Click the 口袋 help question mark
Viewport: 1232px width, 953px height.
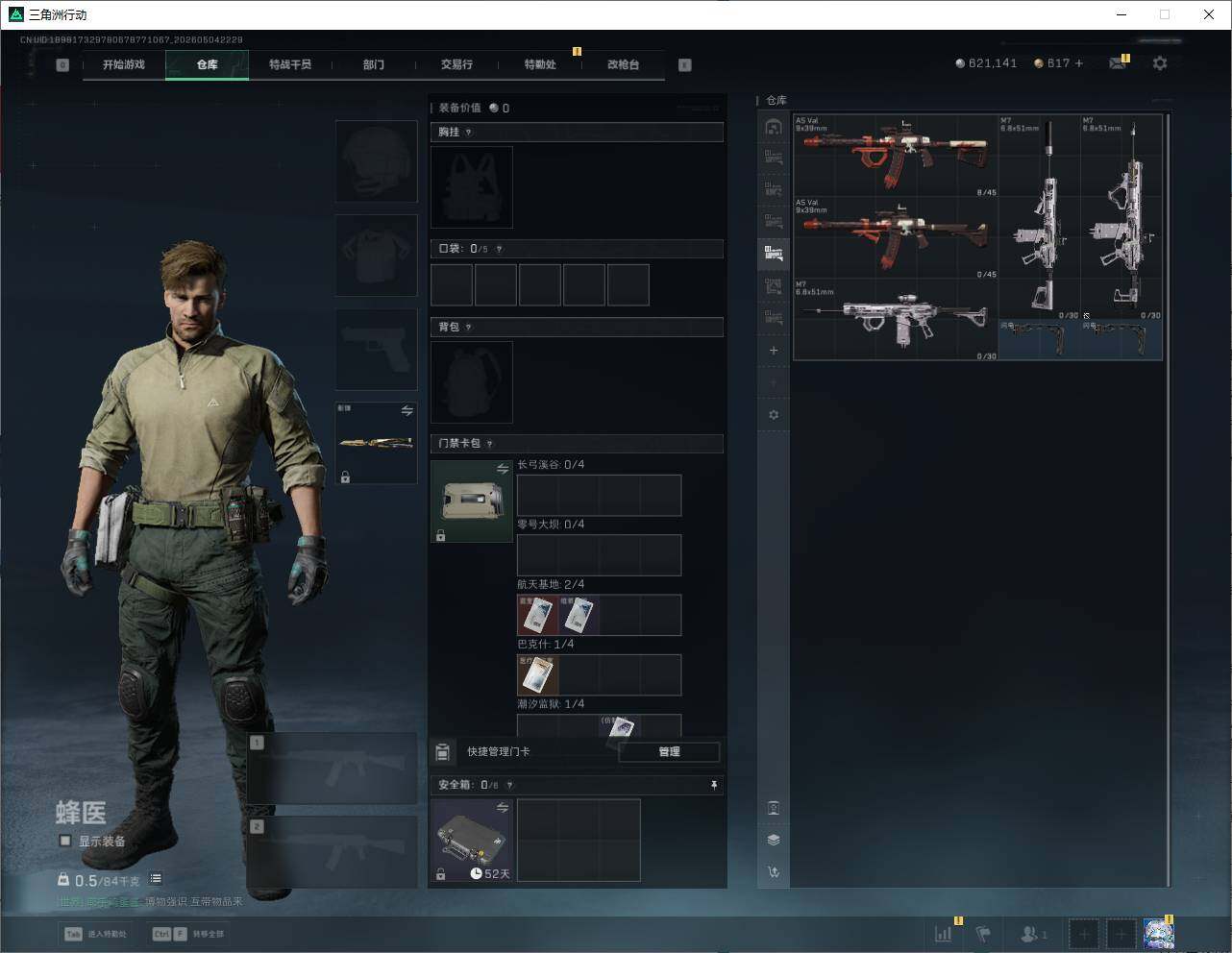coord(499,249)
